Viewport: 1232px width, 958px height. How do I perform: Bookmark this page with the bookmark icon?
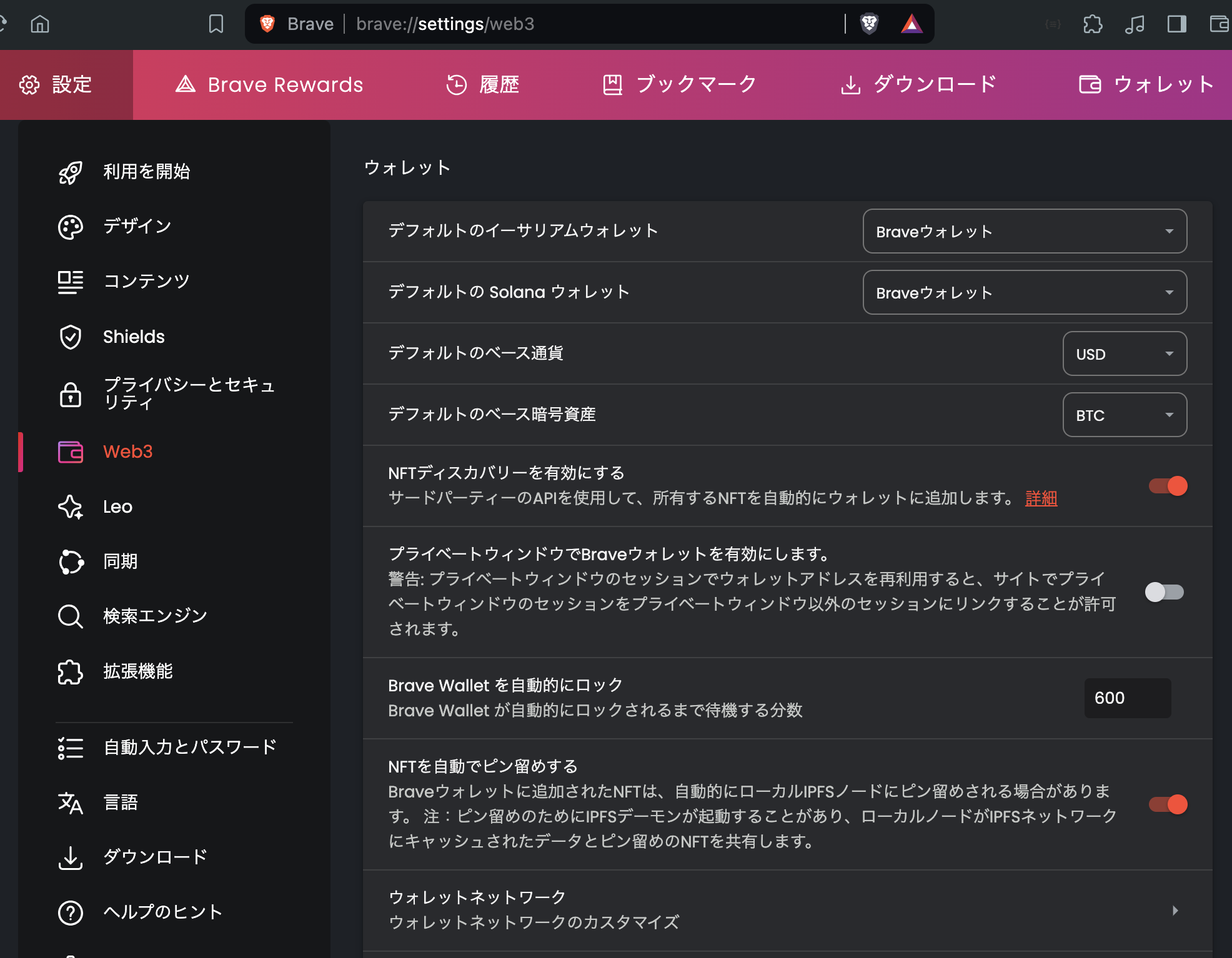pos(216,24)
